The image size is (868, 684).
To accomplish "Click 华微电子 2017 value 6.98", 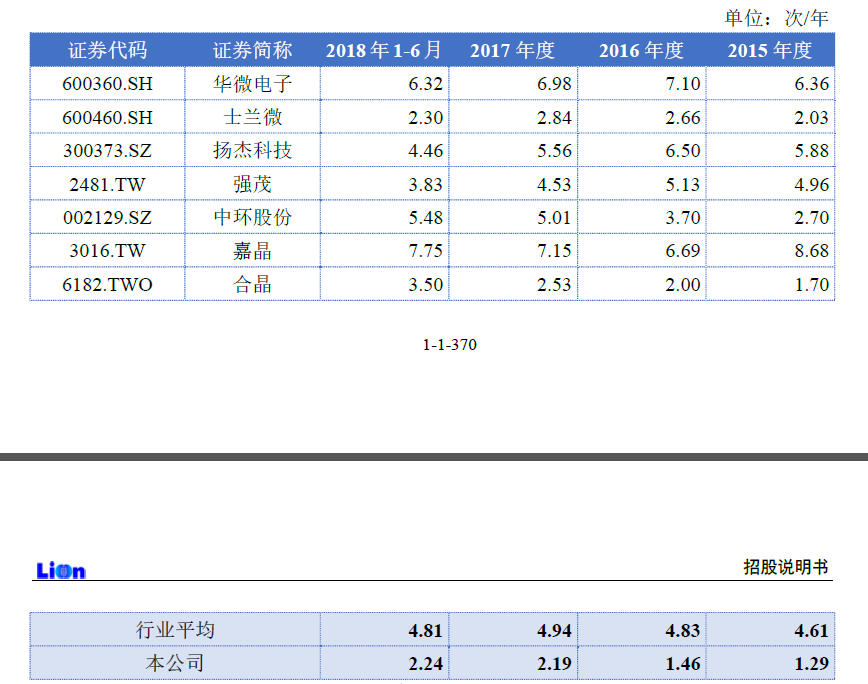I will (x=554, y=84).
